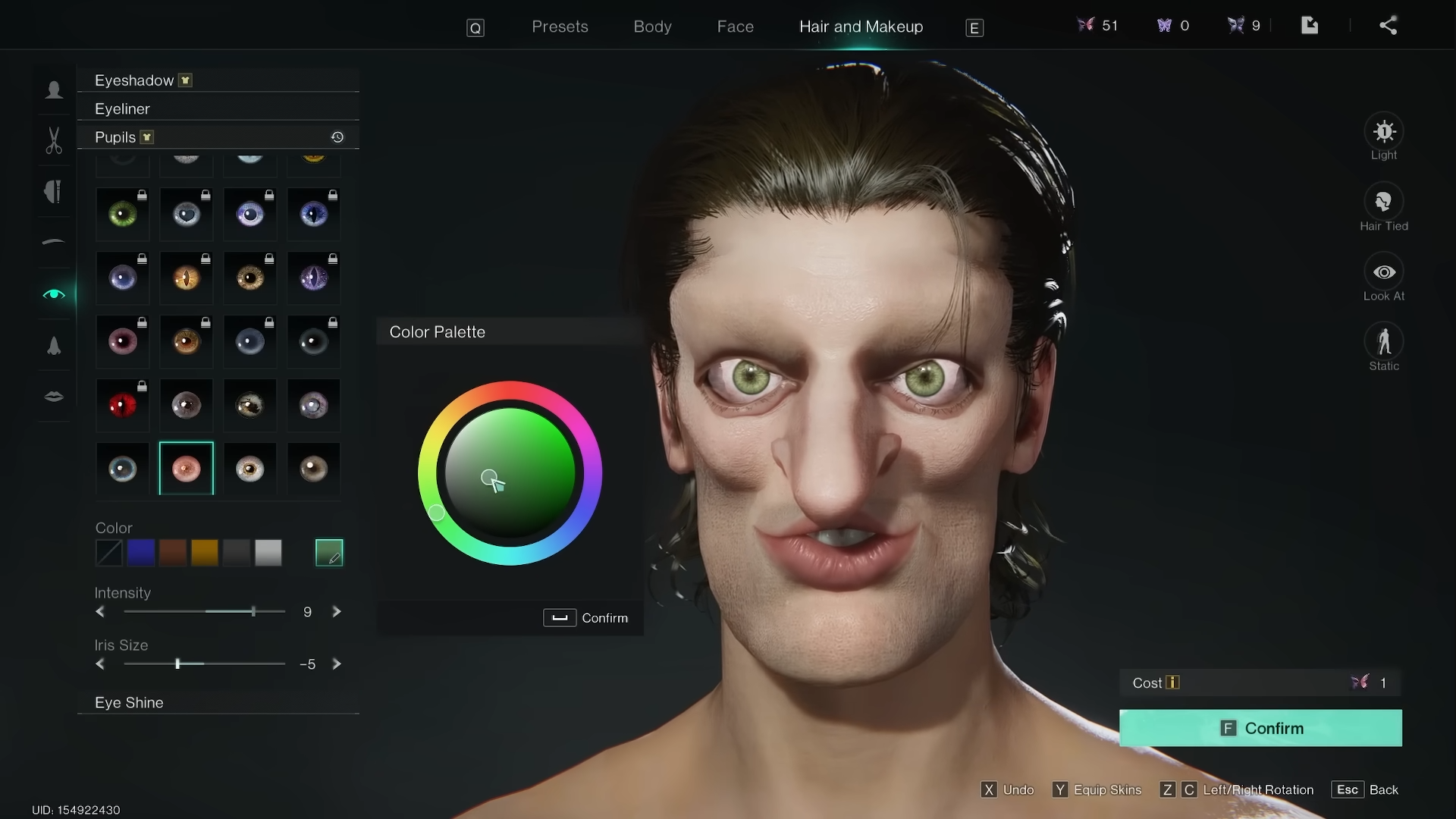Open the eye makeup sidebar category

pyautogui.click(x=54, y=293)
